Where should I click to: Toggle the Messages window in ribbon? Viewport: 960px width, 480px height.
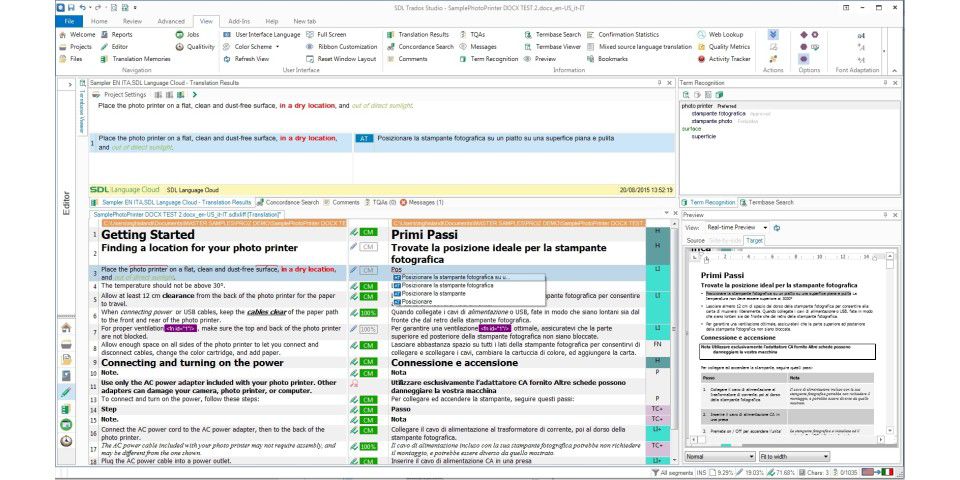477,47
